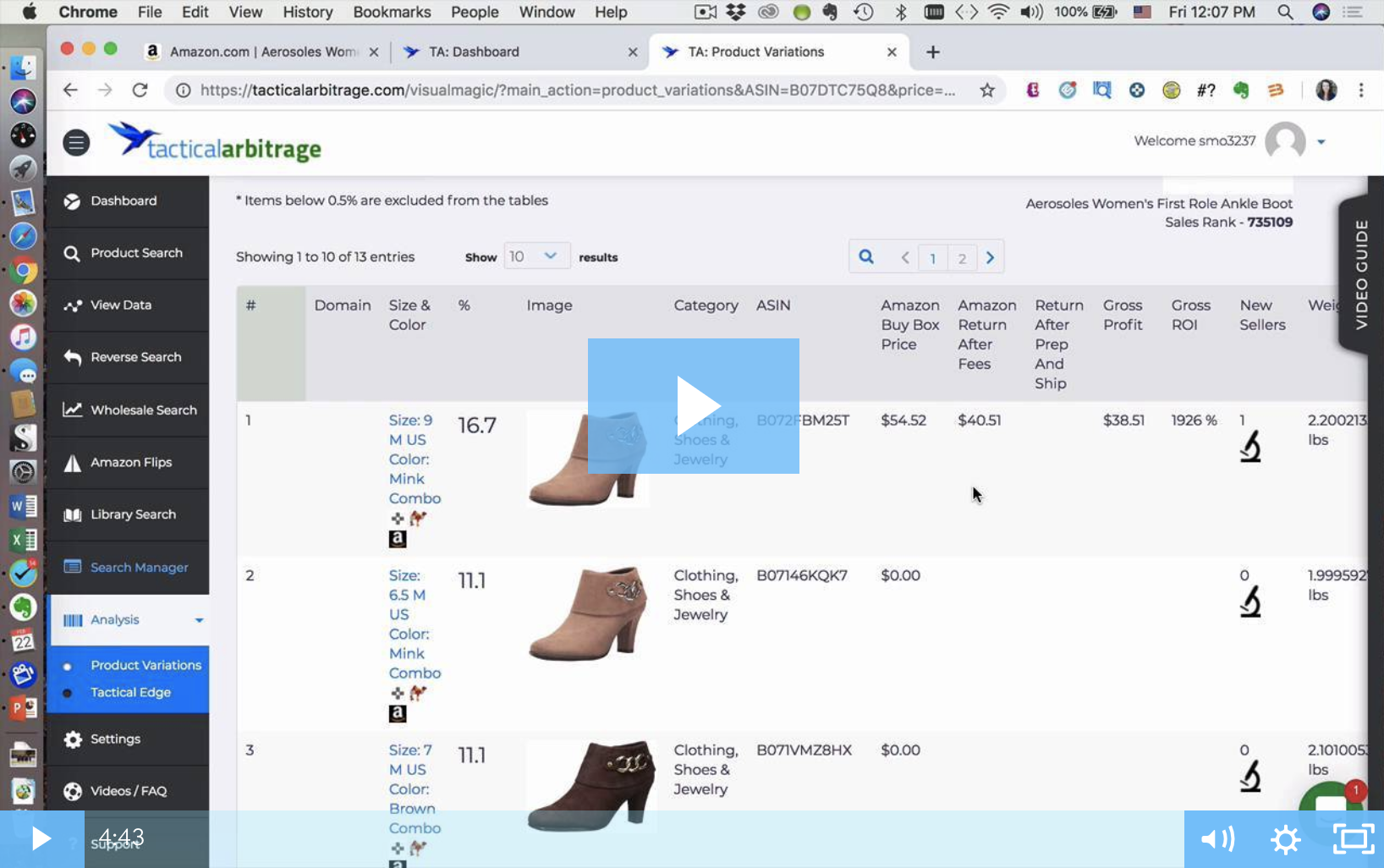
Task: Click the camel icon in row 1
Action: pyautogui.click(x=418, y=518)
